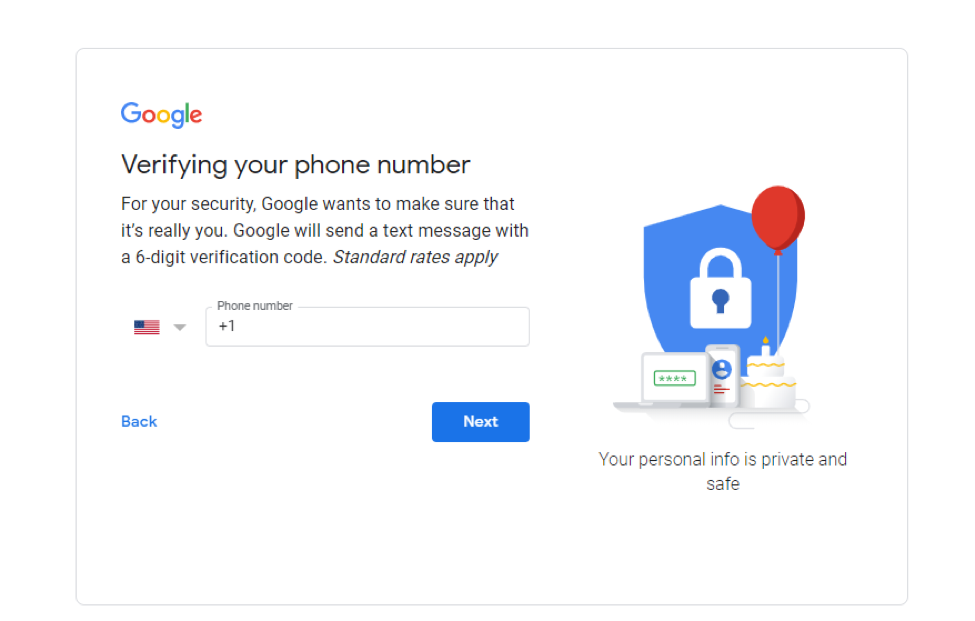Click the Phone number field label
This screenshot has height=621, width=975.
click(254, 306)
